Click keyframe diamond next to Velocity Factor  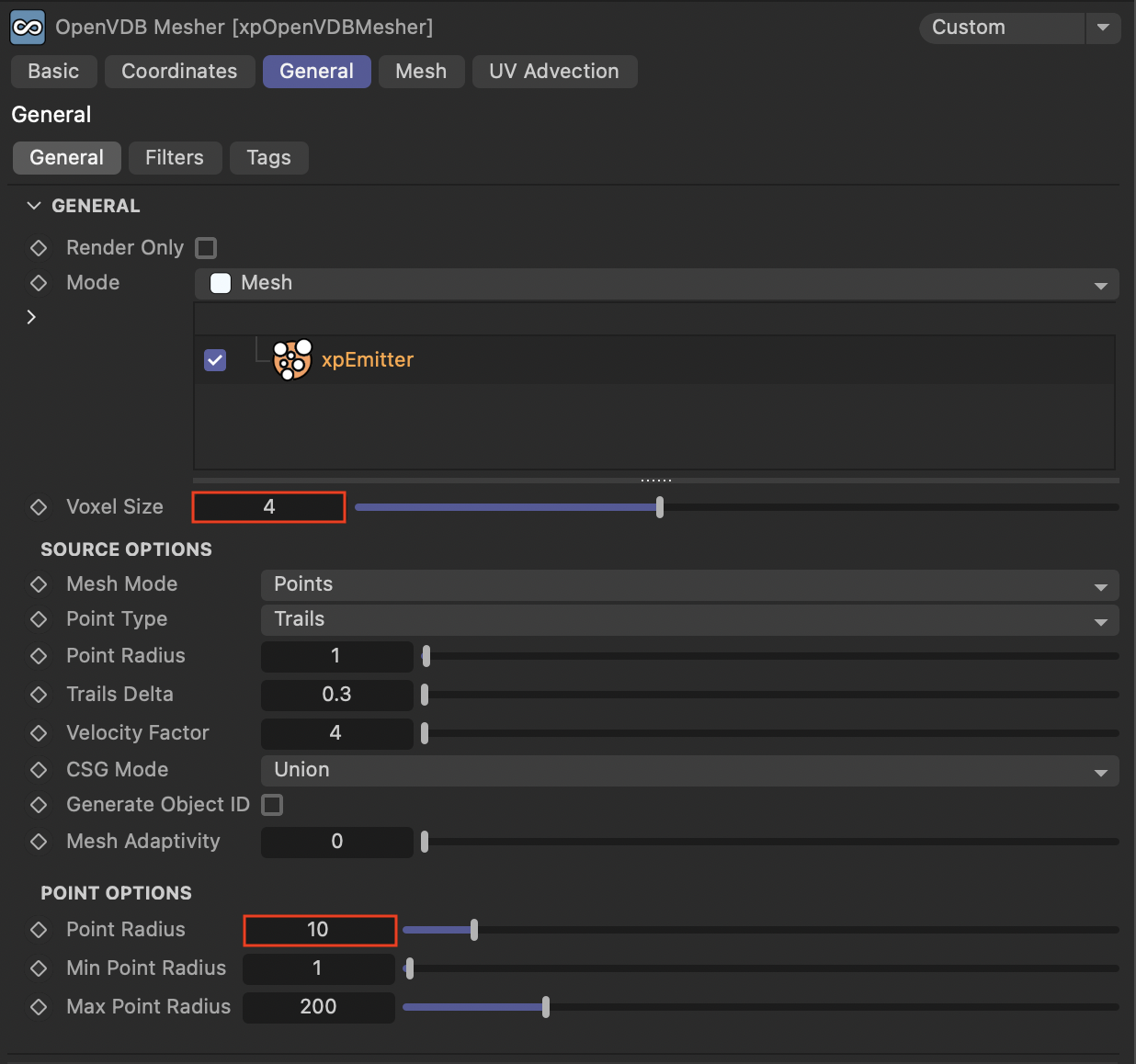pos(39,733)
